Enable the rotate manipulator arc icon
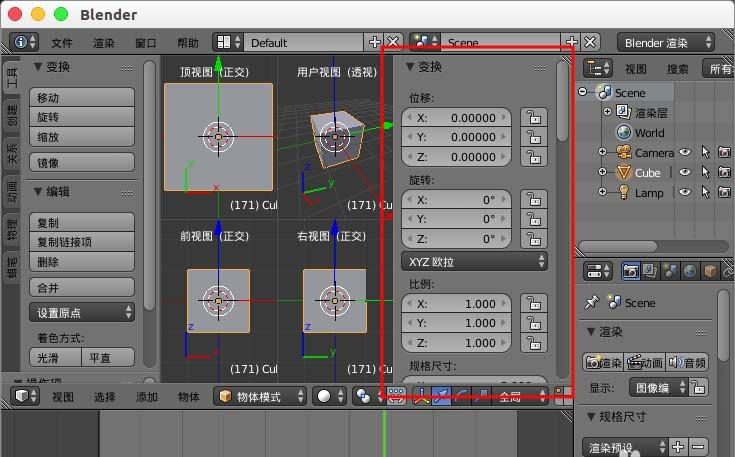Image resolution: width=735 pixels, height=457 pixels. click(461, 397)
